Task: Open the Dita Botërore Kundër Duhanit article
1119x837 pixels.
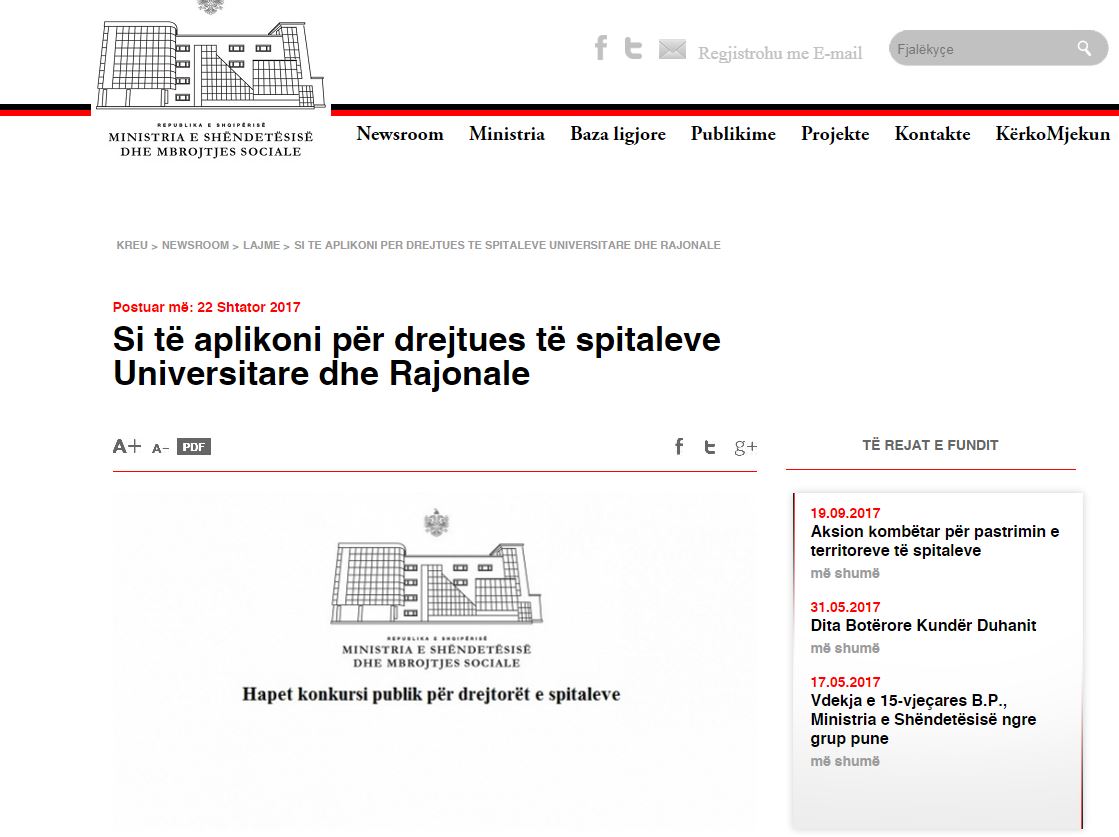Action: click(x=923, y=626)
